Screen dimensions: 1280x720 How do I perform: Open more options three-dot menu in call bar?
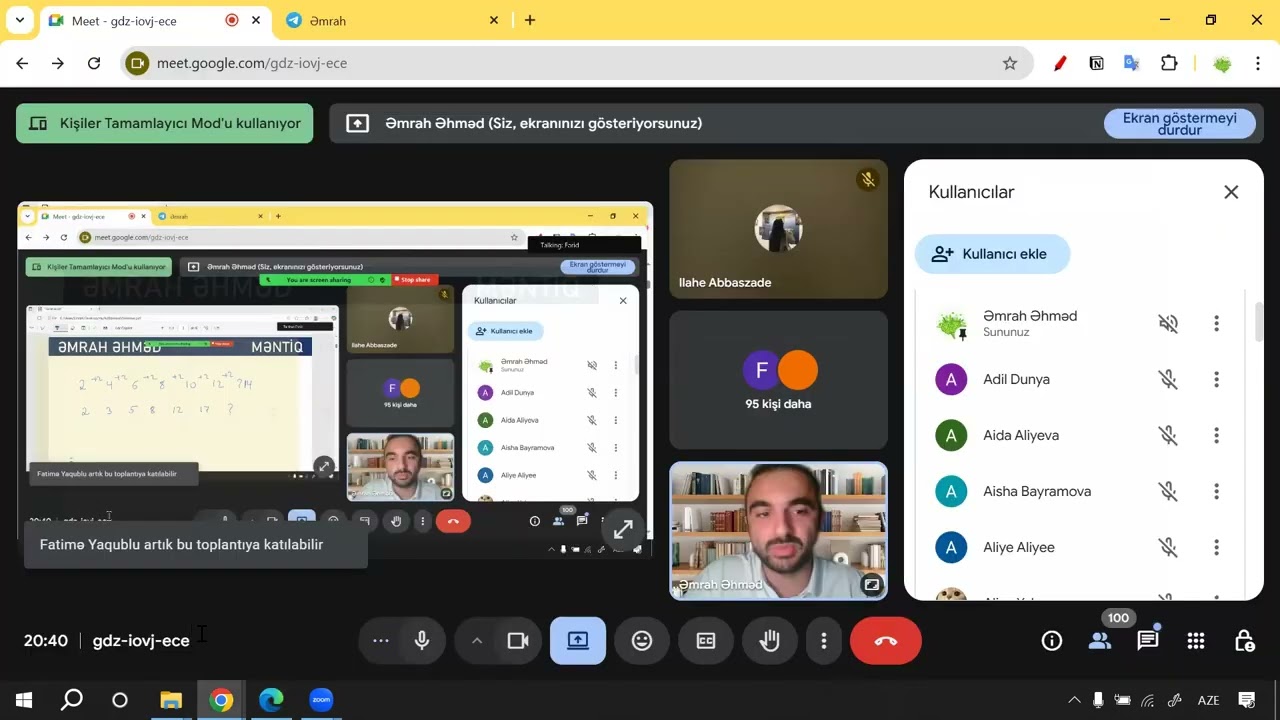pyautogui.click(x=824, y=641)
